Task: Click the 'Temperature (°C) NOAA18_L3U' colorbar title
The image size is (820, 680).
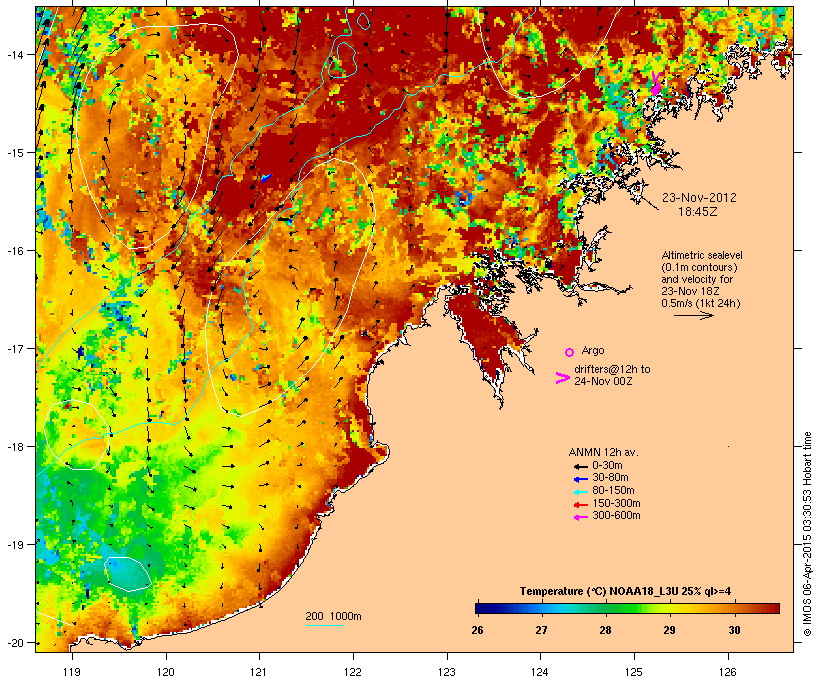Action: coord(597,592)
